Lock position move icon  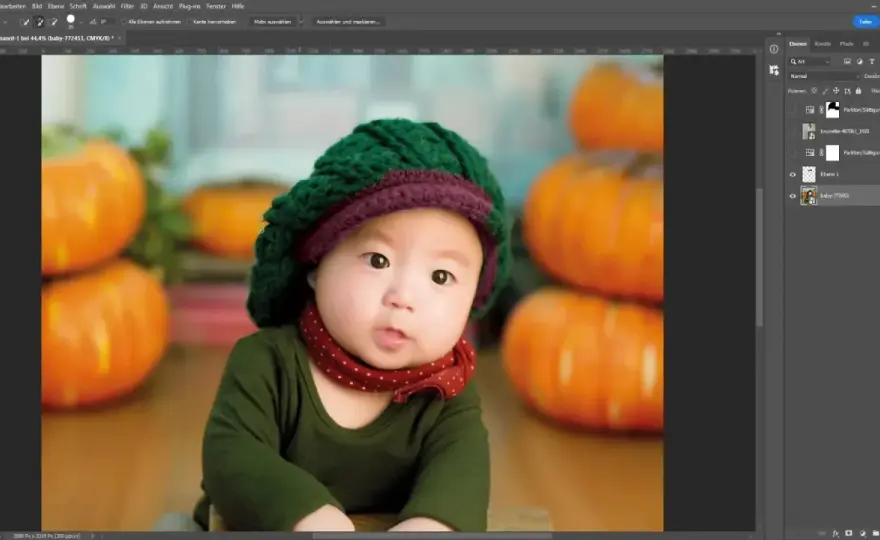click(x=836, y=90)
